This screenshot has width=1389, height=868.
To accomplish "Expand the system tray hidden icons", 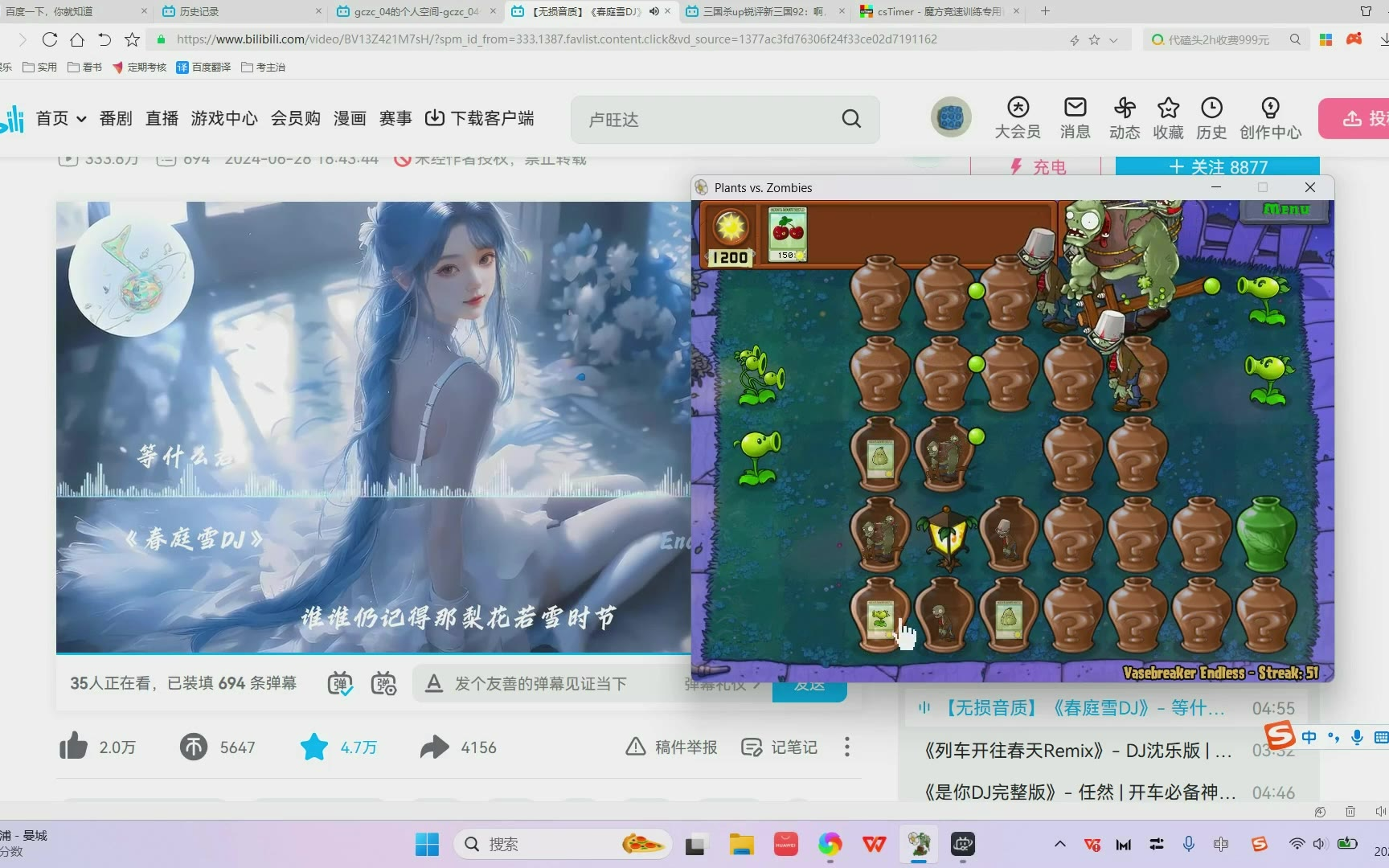I will point(1059,844).
